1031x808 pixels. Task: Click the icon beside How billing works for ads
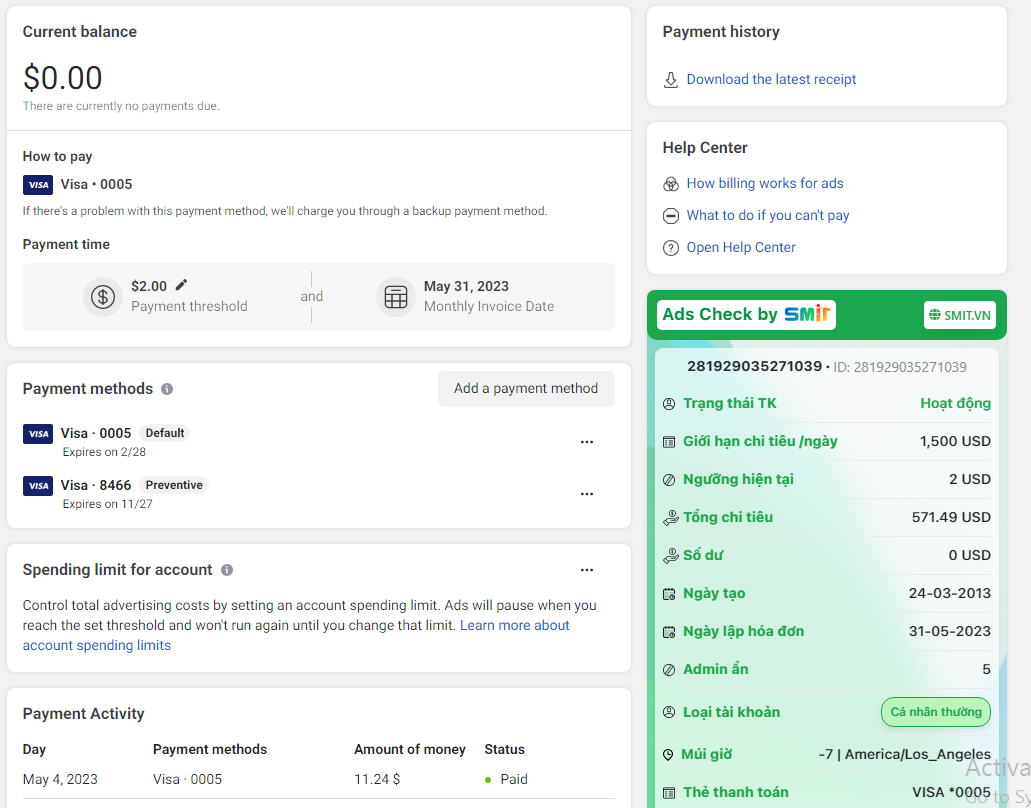[x=671, y=184]
